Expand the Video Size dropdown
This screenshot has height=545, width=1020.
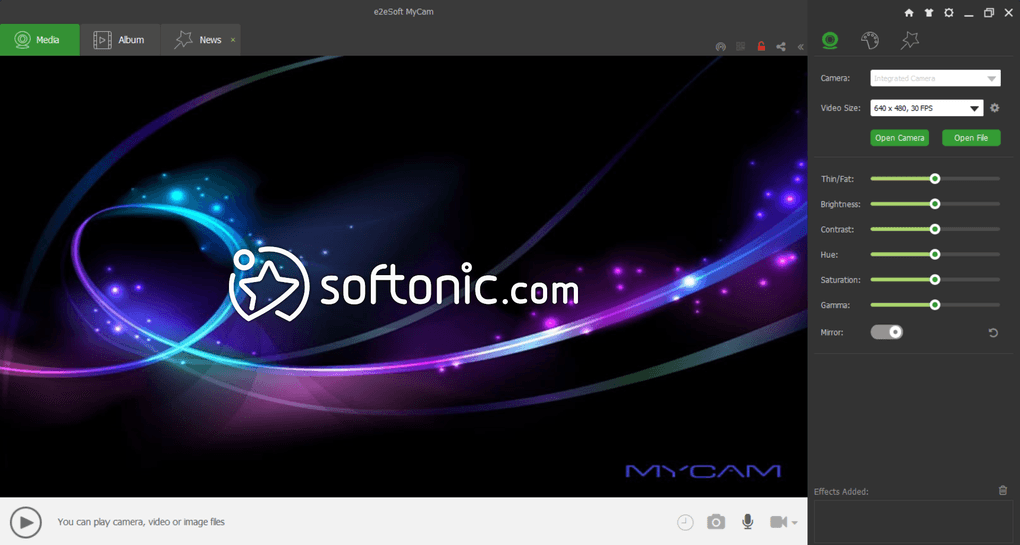tap(926, 108)
